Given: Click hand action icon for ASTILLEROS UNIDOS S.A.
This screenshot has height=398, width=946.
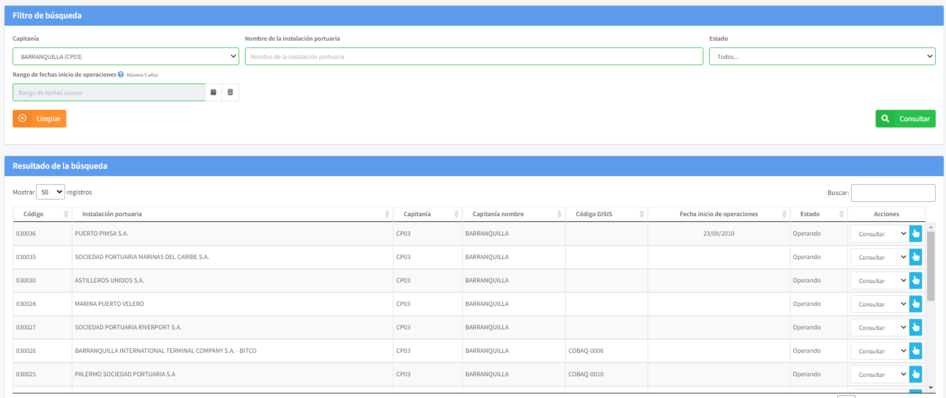Looking at the screenshot, I should click(916, 280).
